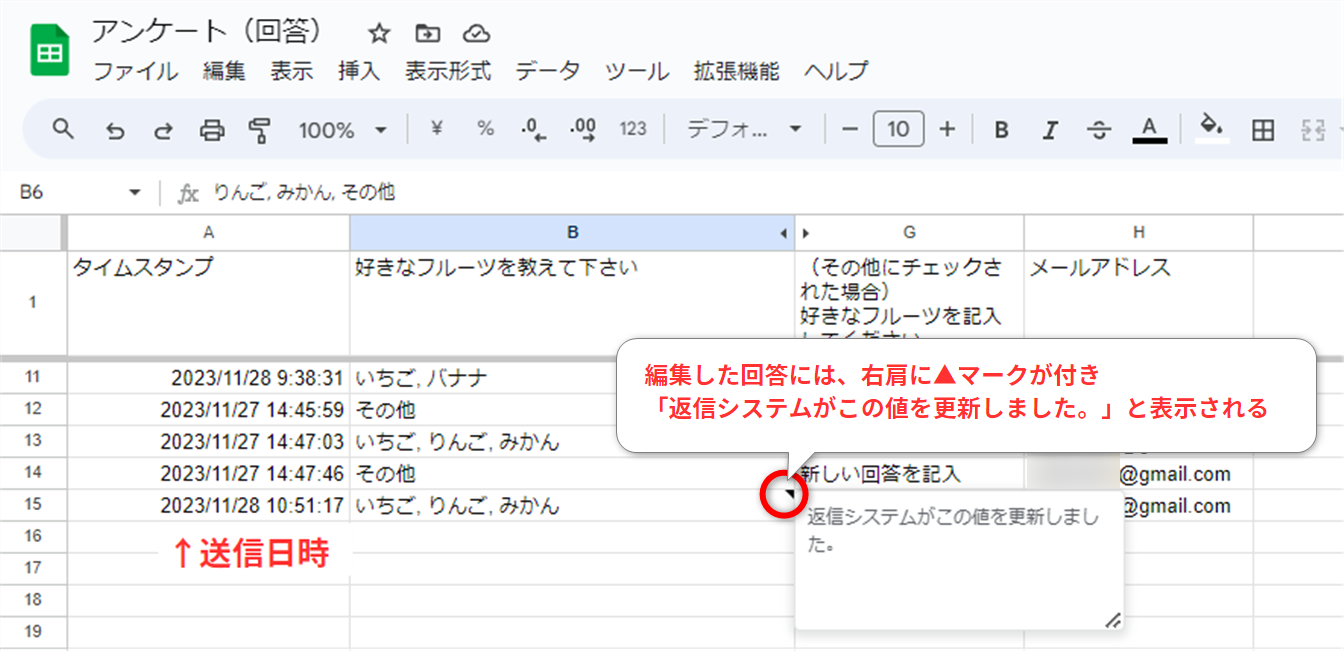This screenshot has height=651, width=1344.
Task: Click the redo arrow icon
Action: coord(163,130)
